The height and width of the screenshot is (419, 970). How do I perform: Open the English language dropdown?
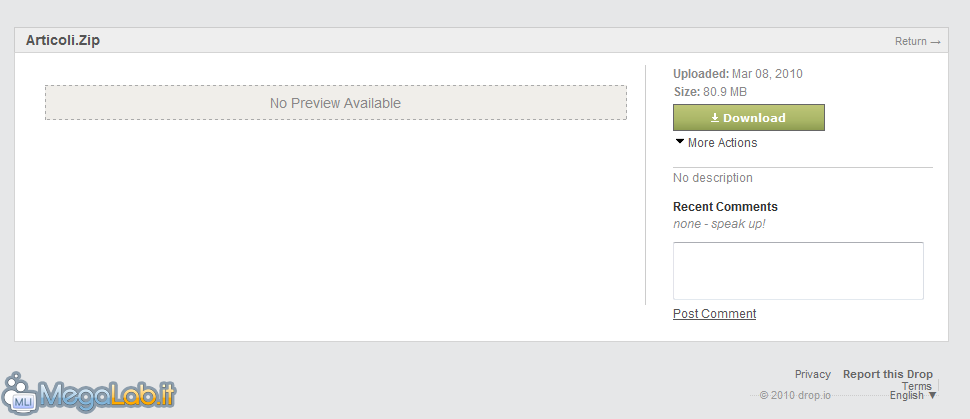click(913, 395)
